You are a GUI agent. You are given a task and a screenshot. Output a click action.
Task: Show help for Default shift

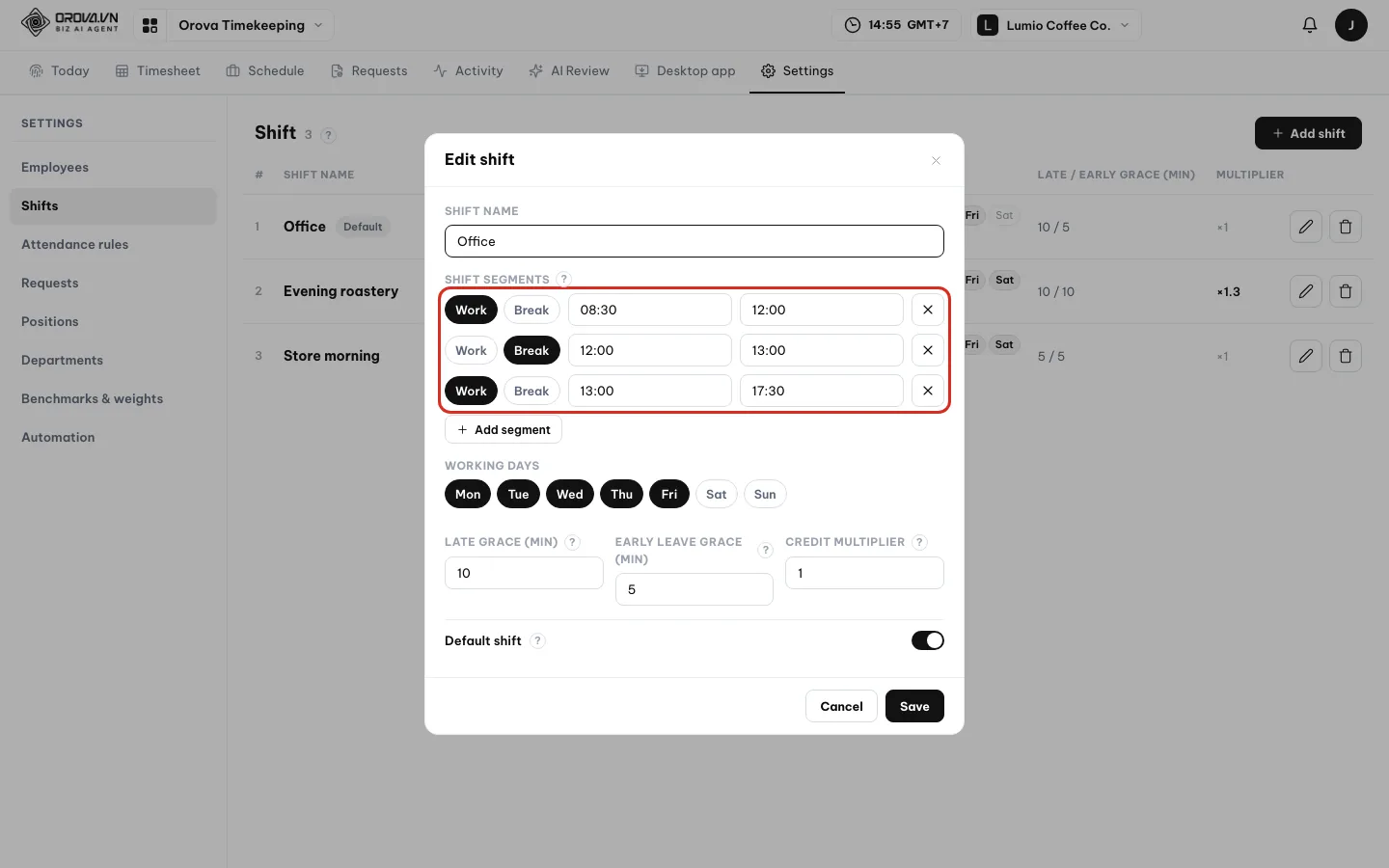(537, 640)
